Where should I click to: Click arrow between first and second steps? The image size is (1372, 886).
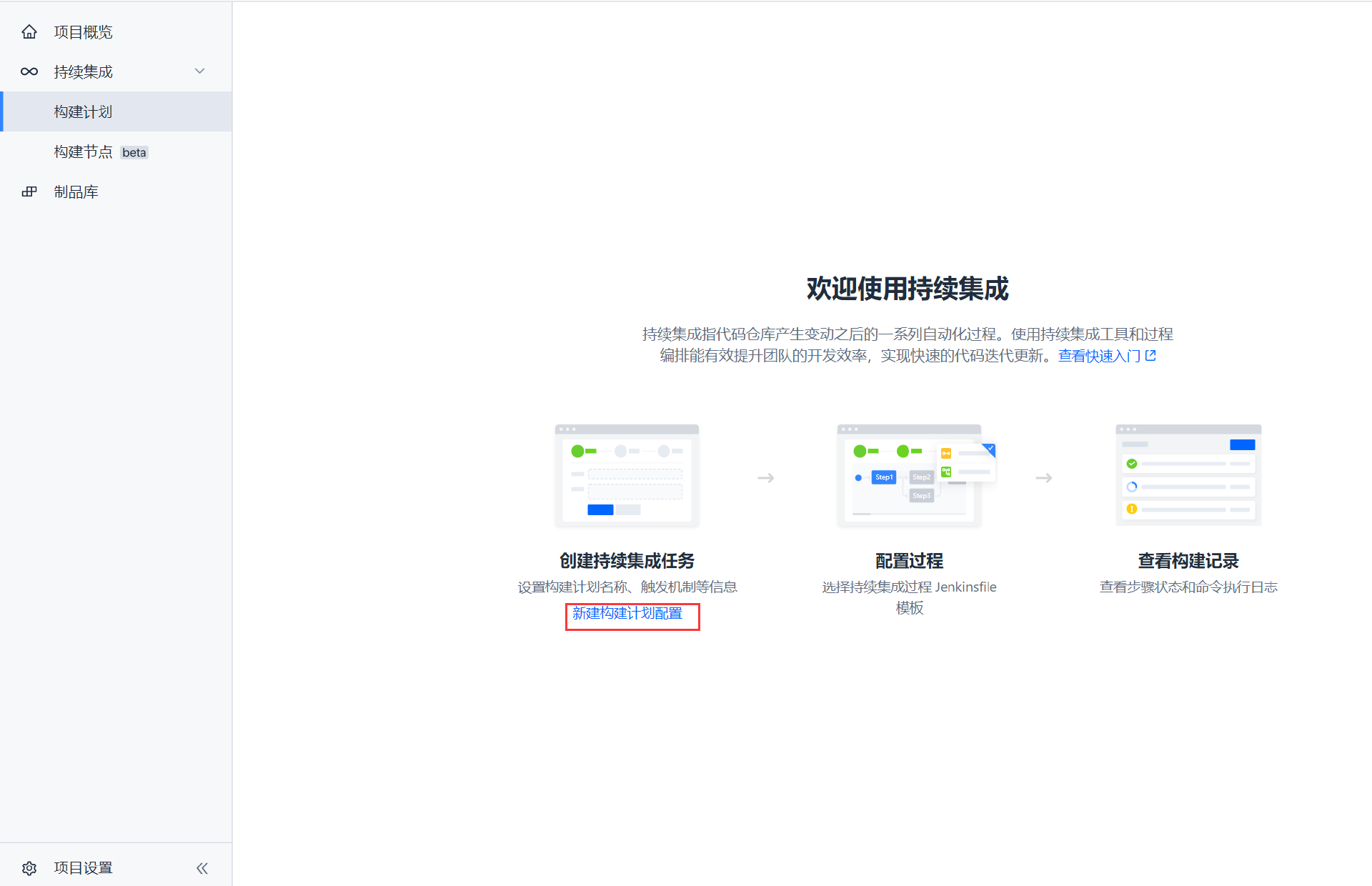[766, 477]
